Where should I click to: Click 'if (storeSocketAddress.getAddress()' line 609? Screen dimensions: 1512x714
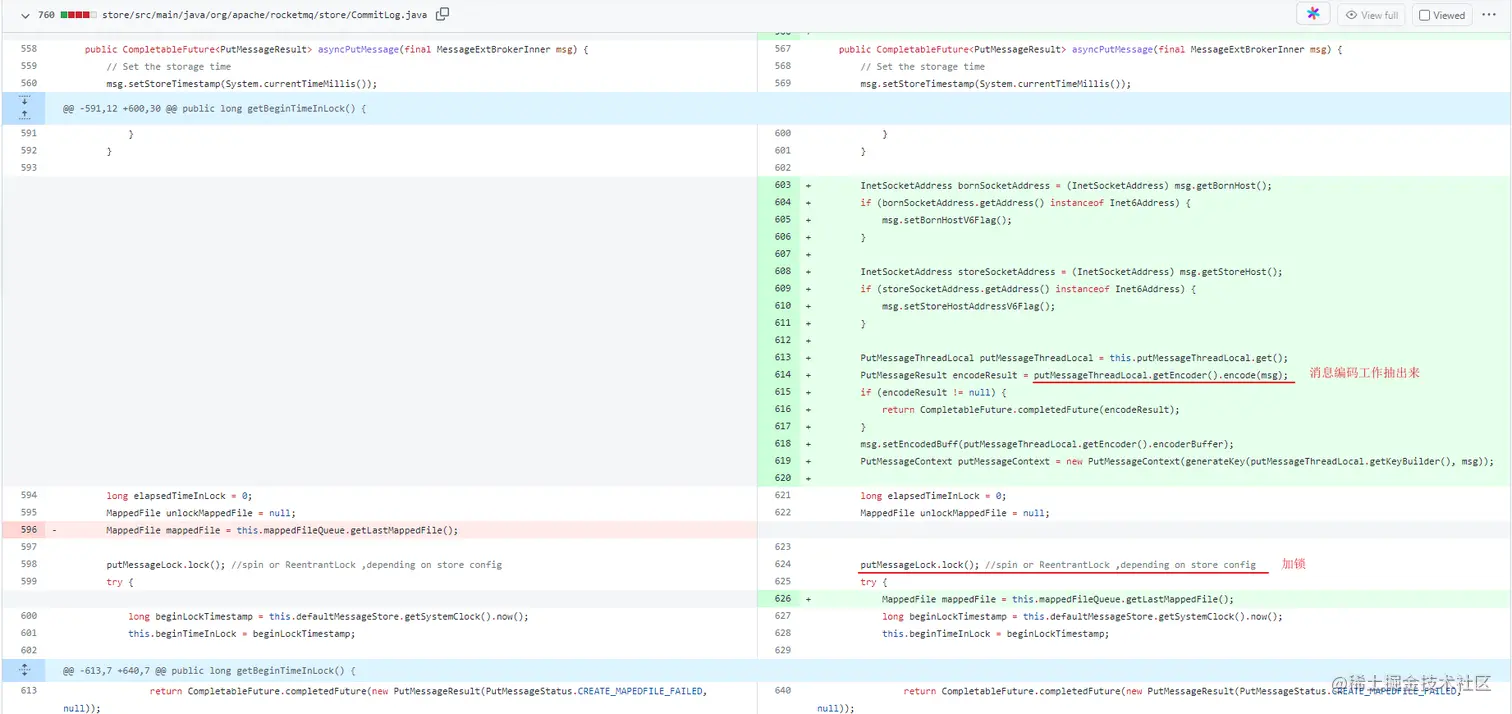[x=1028, y=289]
